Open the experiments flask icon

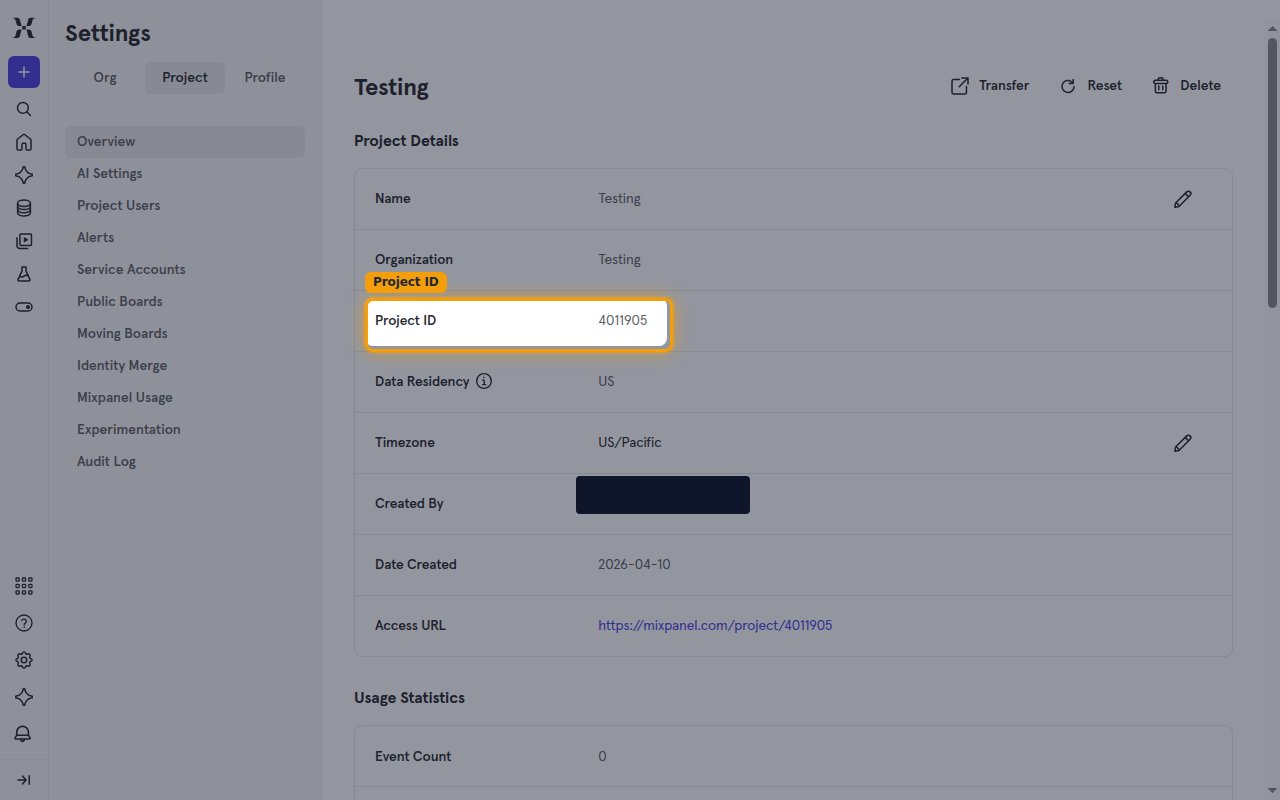point(24,274)
